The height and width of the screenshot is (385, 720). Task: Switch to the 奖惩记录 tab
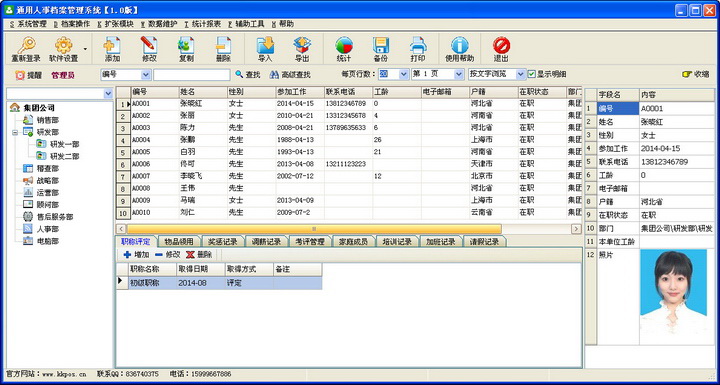click(x=223, y=242)
